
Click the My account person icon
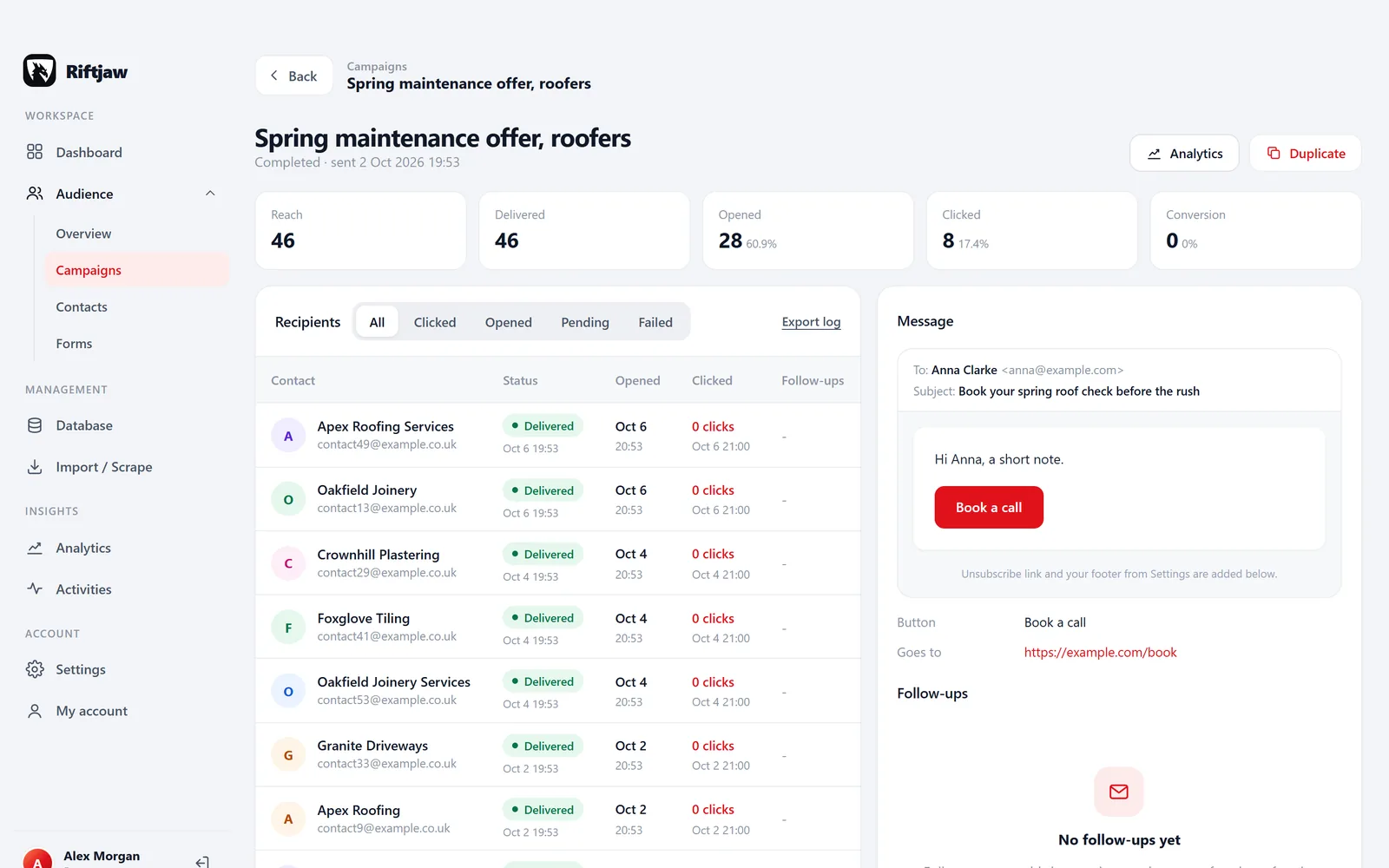[x=35, y=711]
